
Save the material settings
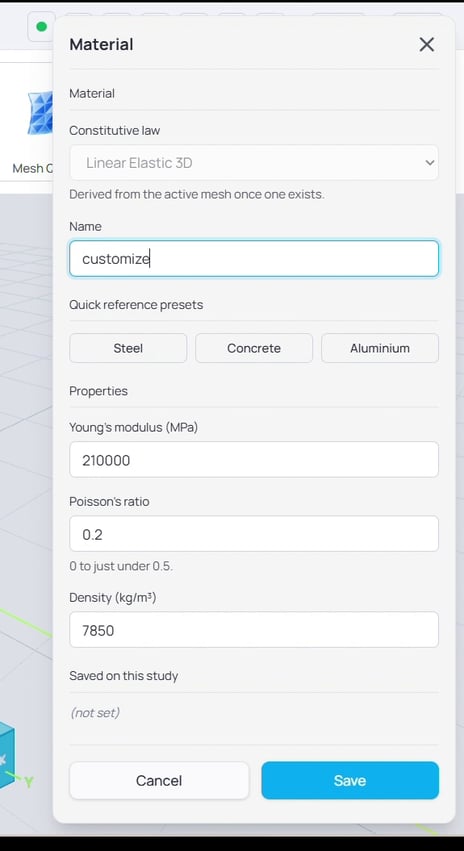pos(350,780)
